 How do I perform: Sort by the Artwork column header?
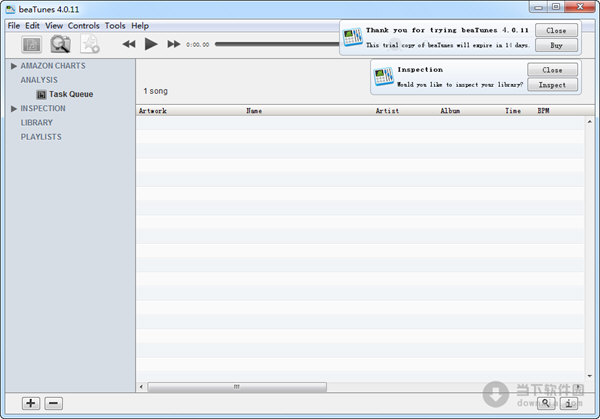[153, 111]
